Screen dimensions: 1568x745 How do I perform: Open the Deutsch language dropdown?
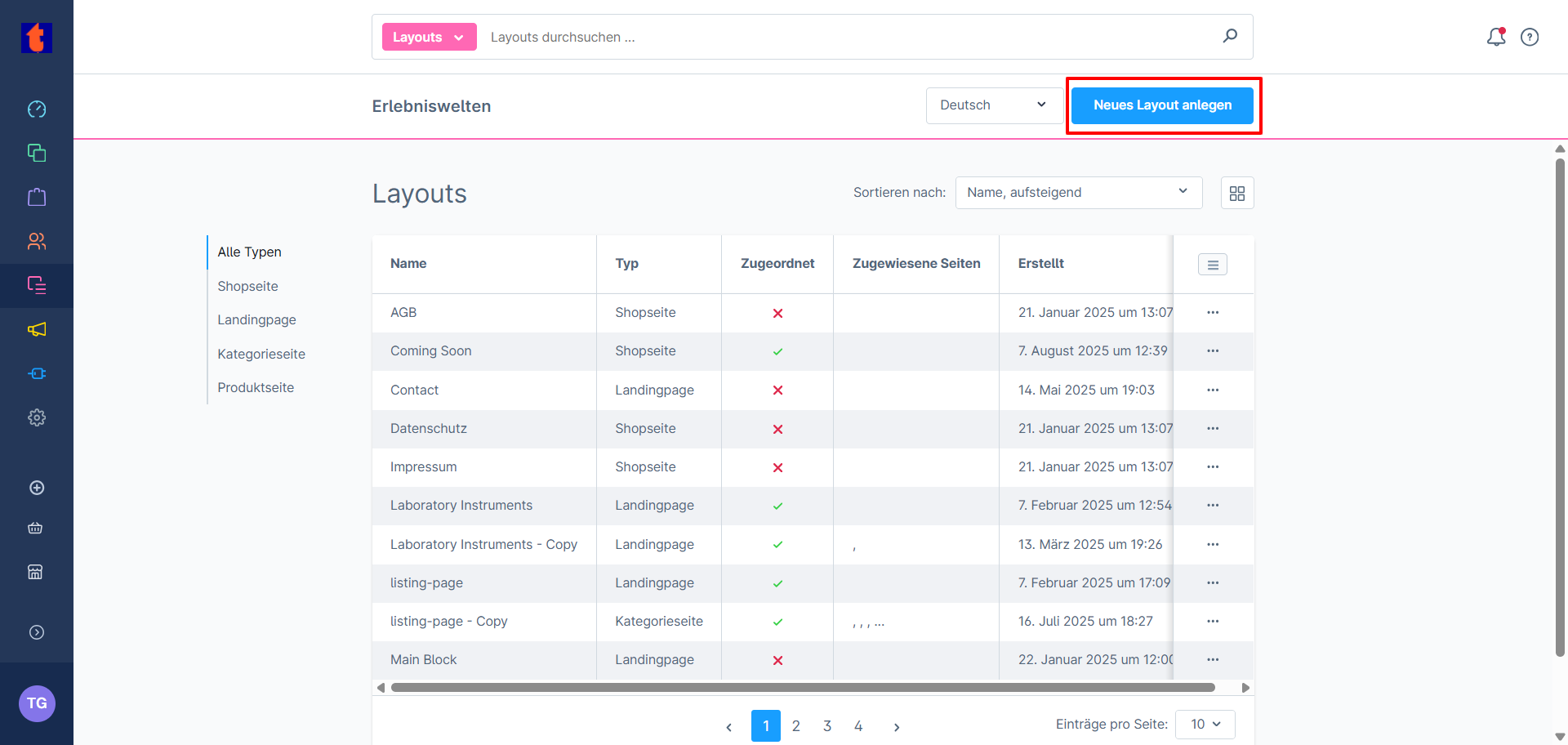coord(993,105)
